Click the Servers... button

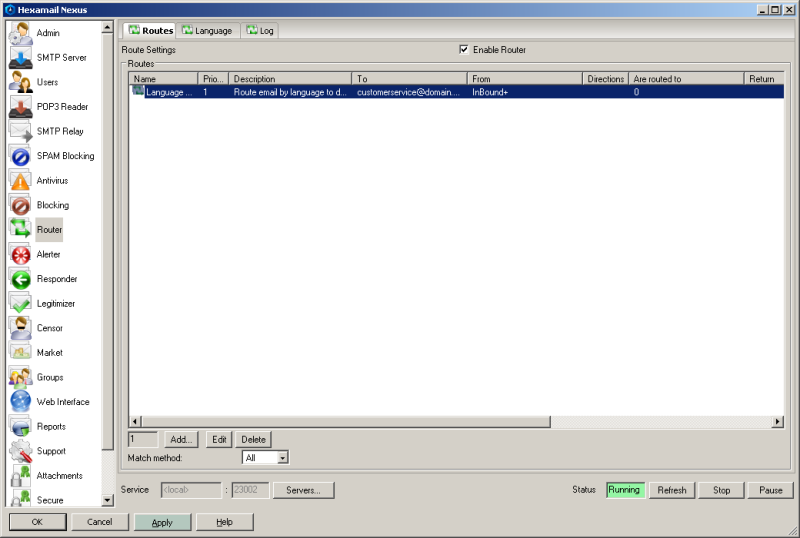(303, 490)
